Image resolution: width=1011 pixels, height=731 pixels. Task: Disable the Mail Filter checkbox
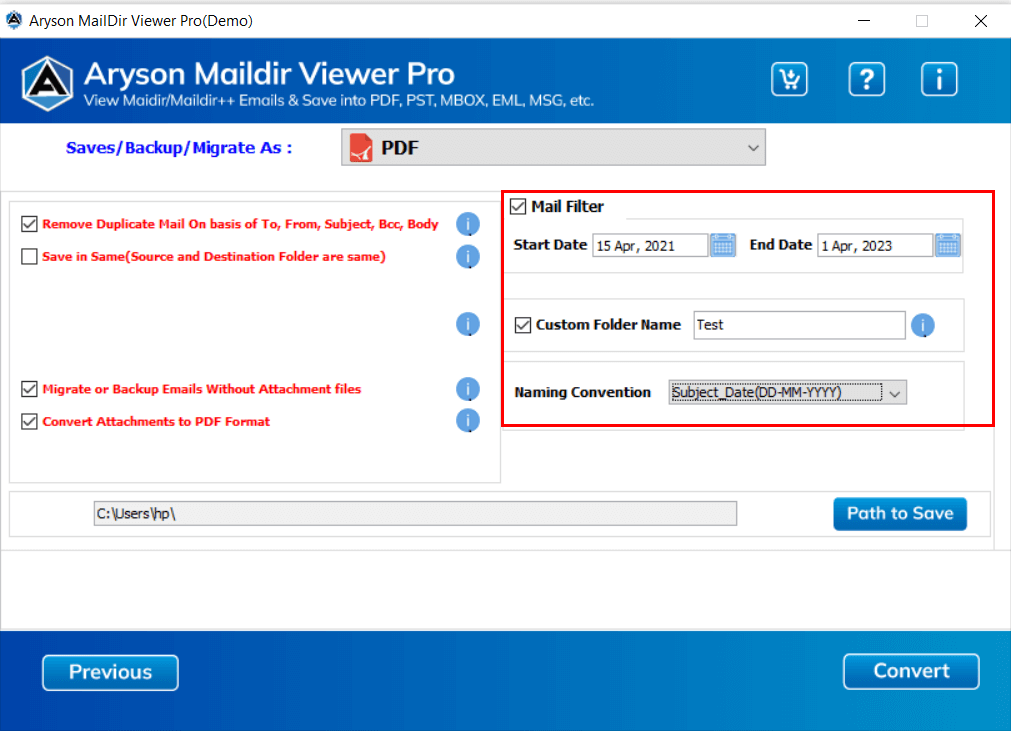pyautogui.click(x=518, y=206)
